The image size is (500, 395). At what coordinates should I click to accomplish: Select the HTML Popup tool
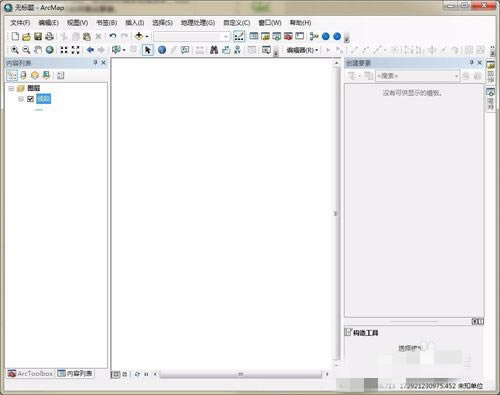pos(185,50)
